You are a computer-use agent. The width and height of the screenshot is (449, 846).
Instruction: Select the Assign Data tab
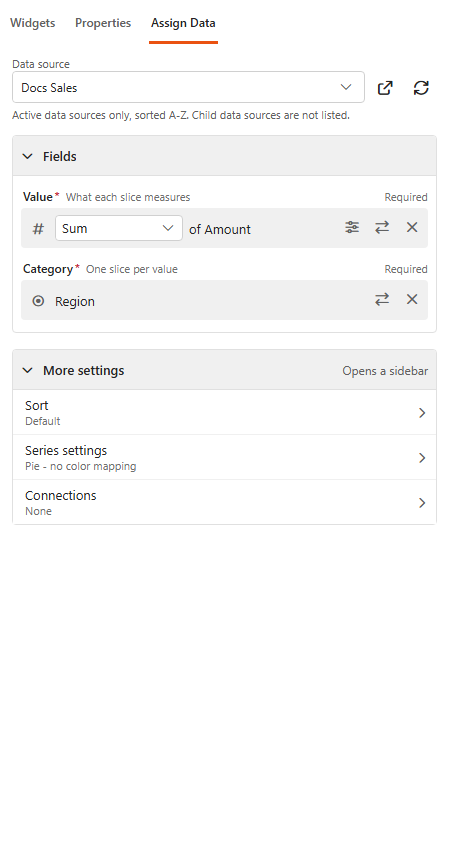tap(183, 23)
